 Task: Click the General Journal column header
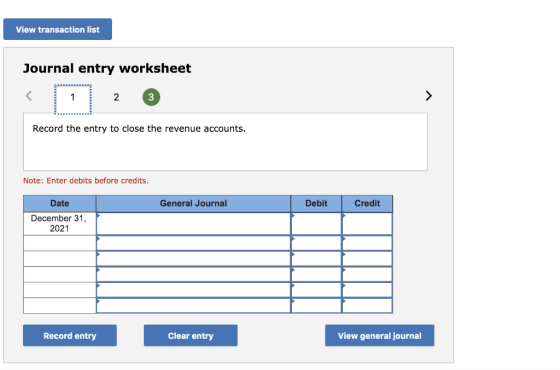point(193,204)
